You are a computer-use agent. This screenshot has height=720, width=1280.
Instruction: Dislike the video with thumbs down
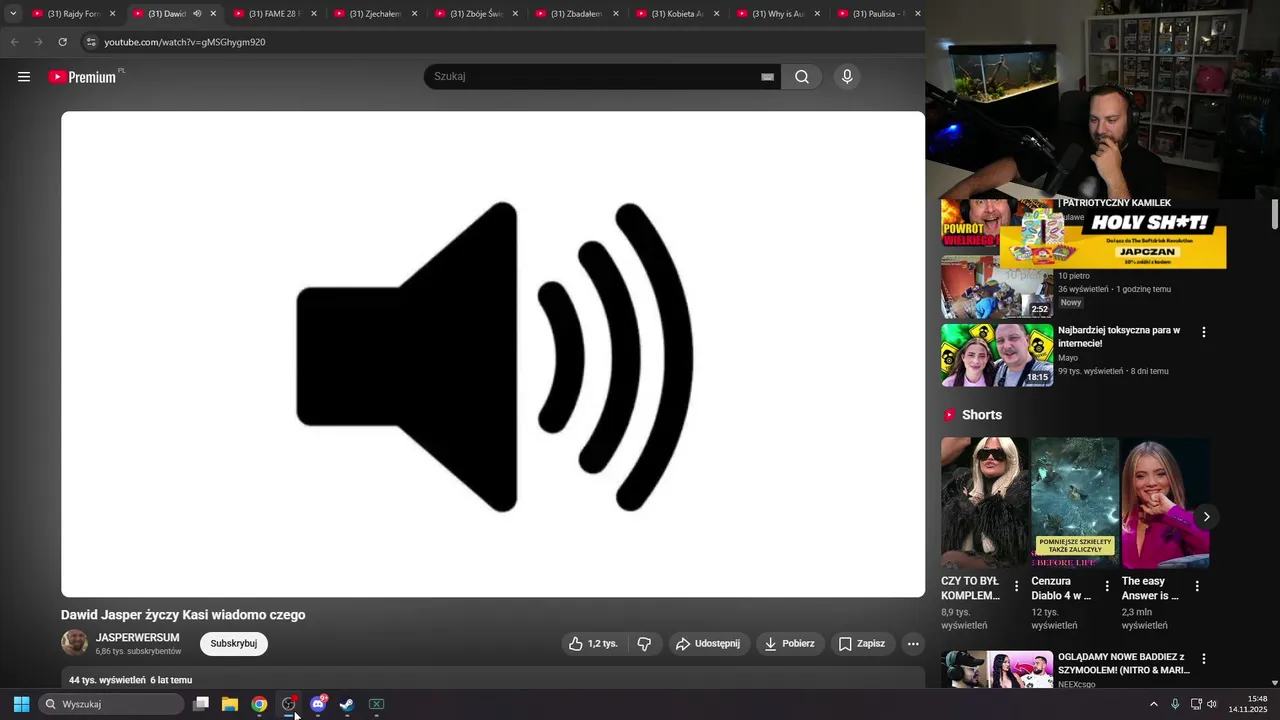click(644, 644)
